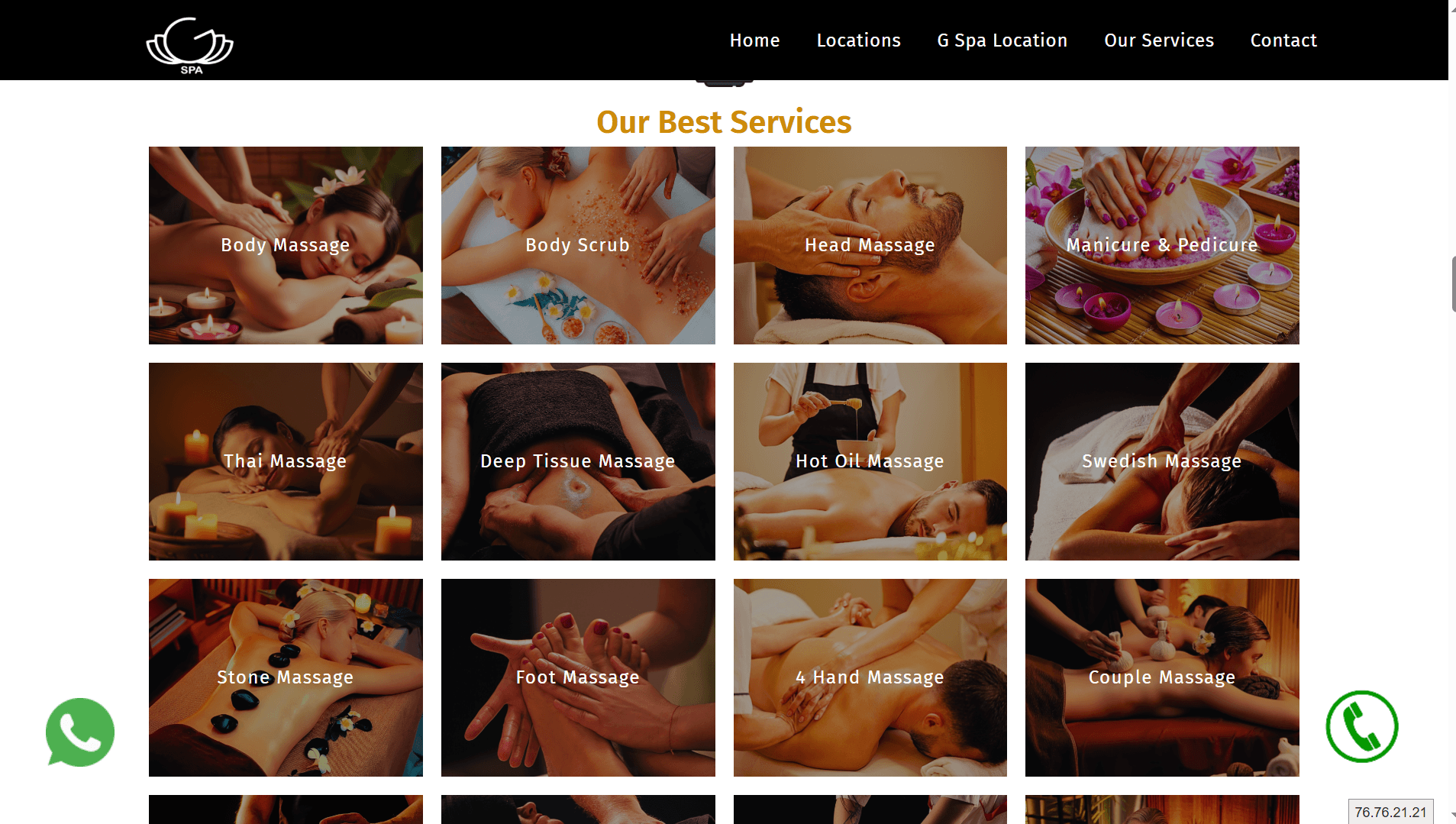Select the Hot Oil Massage tile

point(870,461)
